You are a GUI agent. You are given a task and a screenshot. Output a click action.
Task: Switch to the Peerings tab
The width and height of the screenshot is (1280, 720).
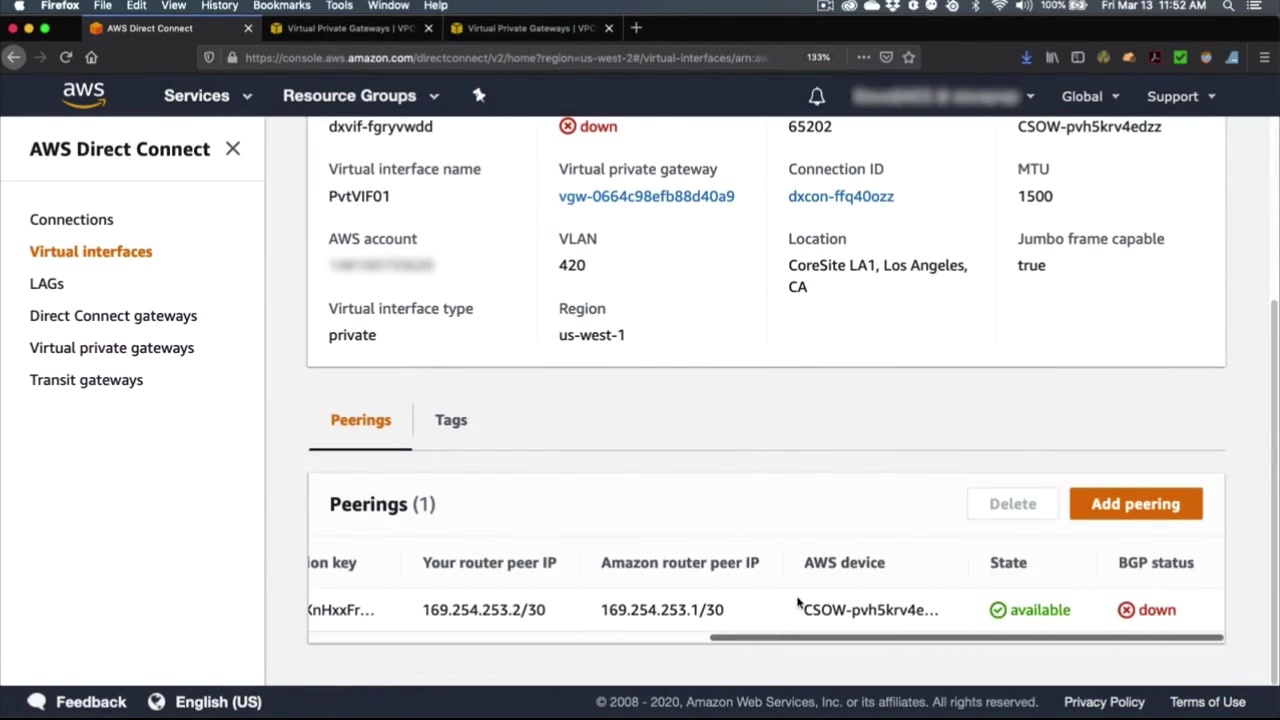coord(361,420)
